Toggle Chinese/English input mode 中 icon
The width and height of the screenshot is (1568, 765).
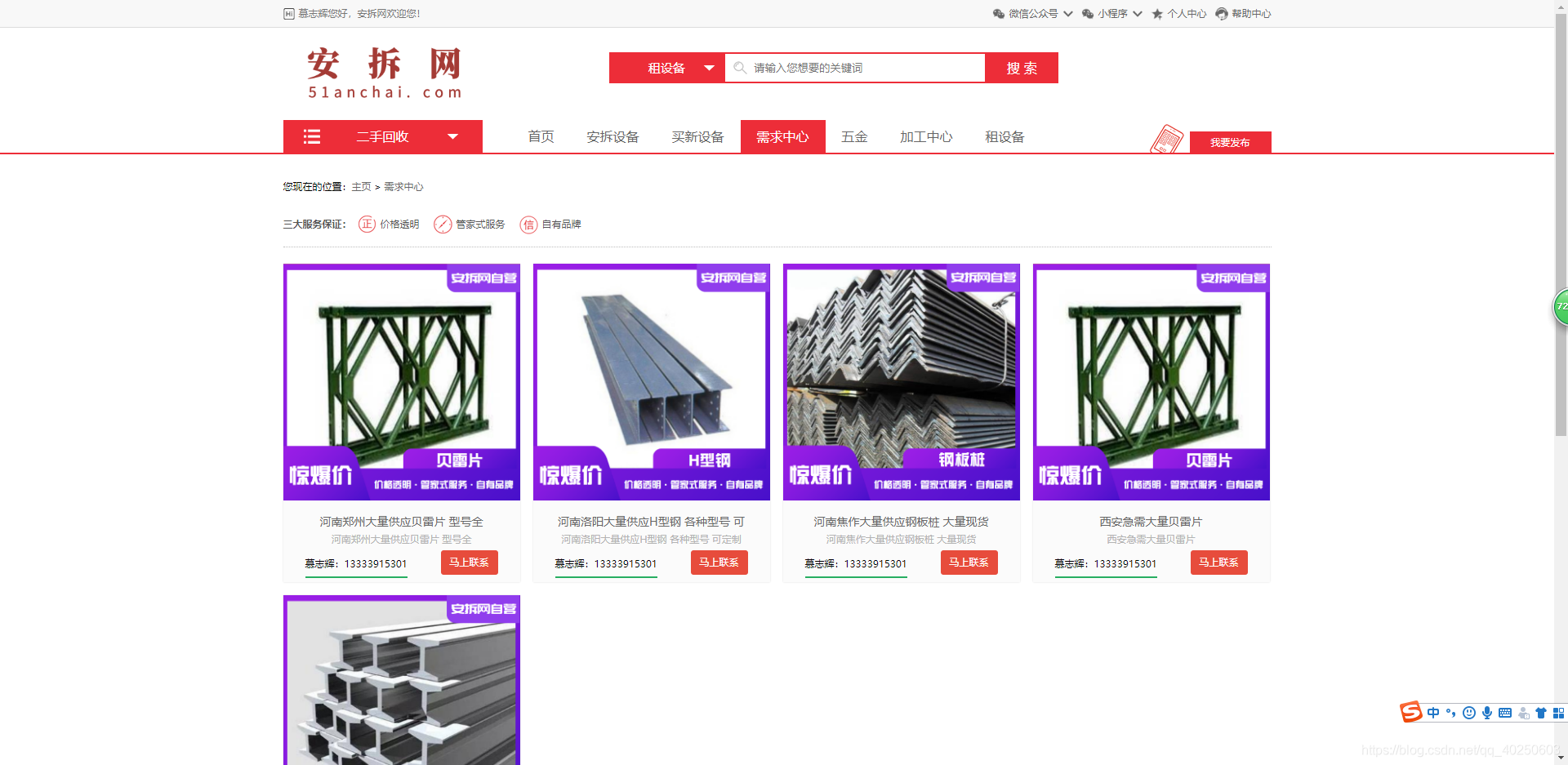click(x=1433, y=713)
